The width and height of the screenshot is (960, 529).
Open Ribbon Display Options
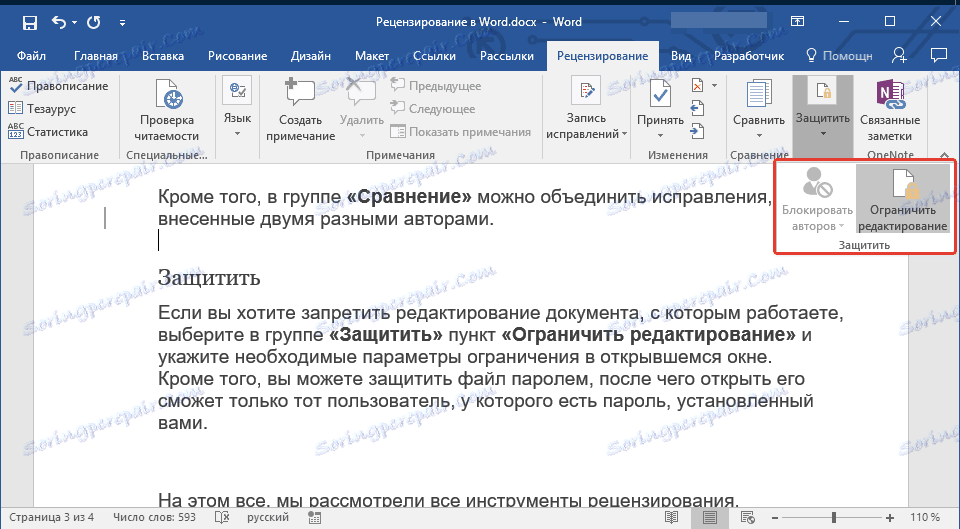[797, 21]
